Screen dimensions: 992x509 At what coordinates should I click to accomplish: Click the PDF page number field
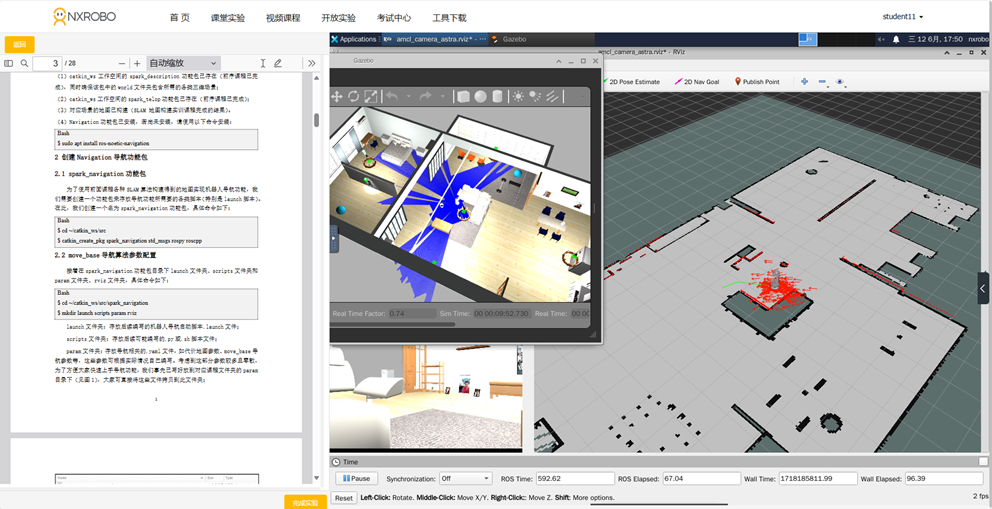pos(47,63)
